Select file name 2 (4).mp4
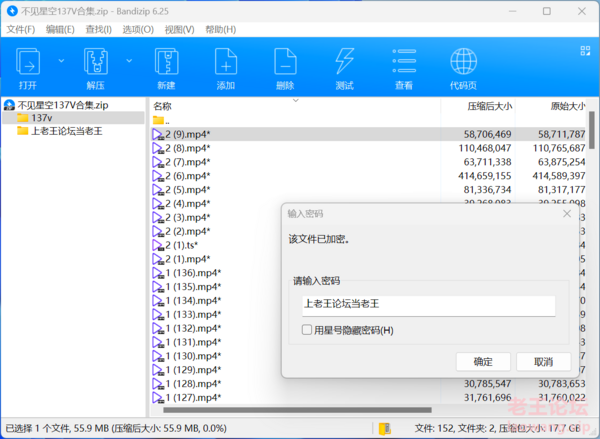This screenshot has width=600, height=439. click(188, 204)
